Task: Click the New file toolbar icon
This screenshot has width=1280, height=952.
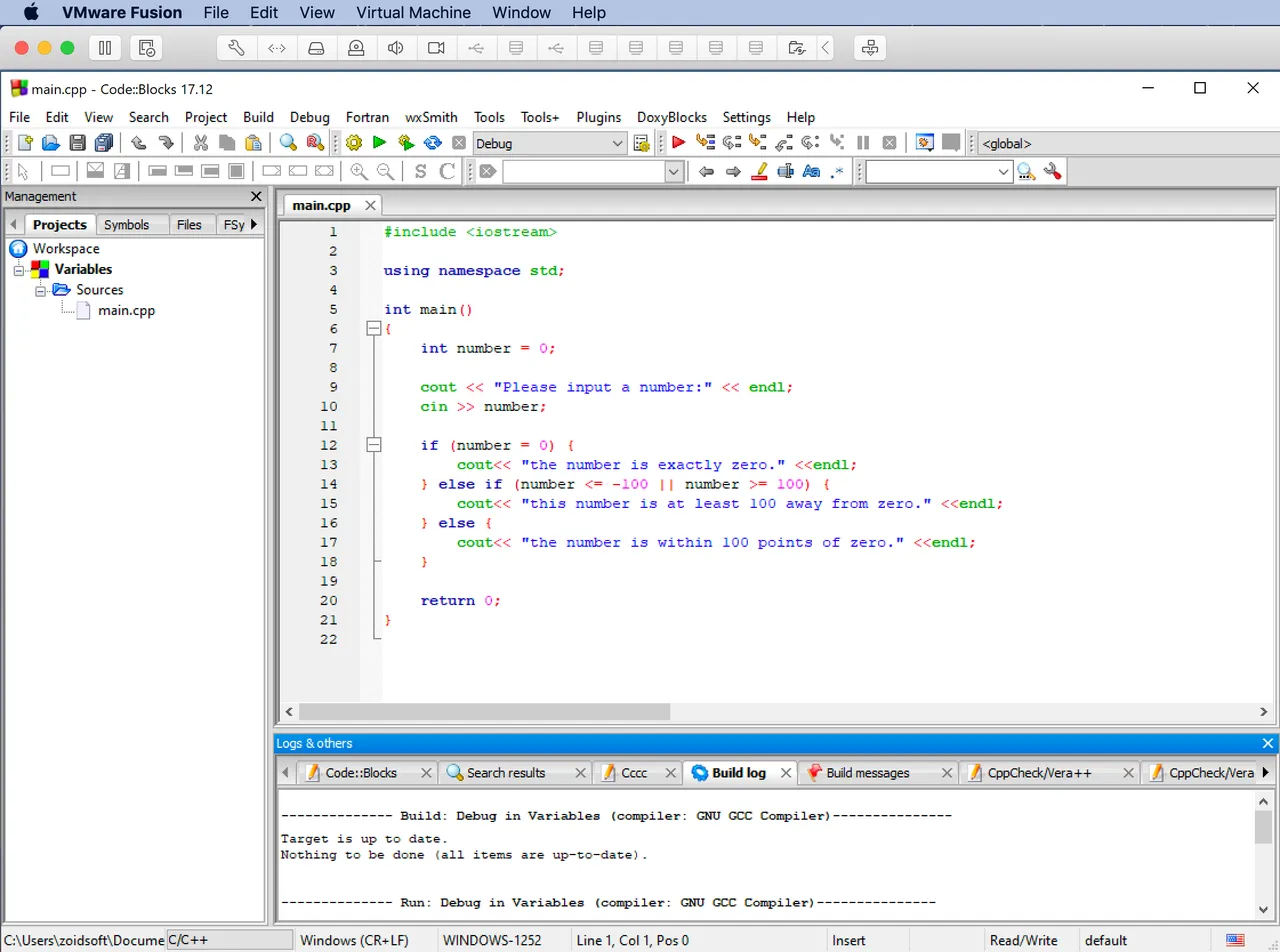Action: pos(25,143)
